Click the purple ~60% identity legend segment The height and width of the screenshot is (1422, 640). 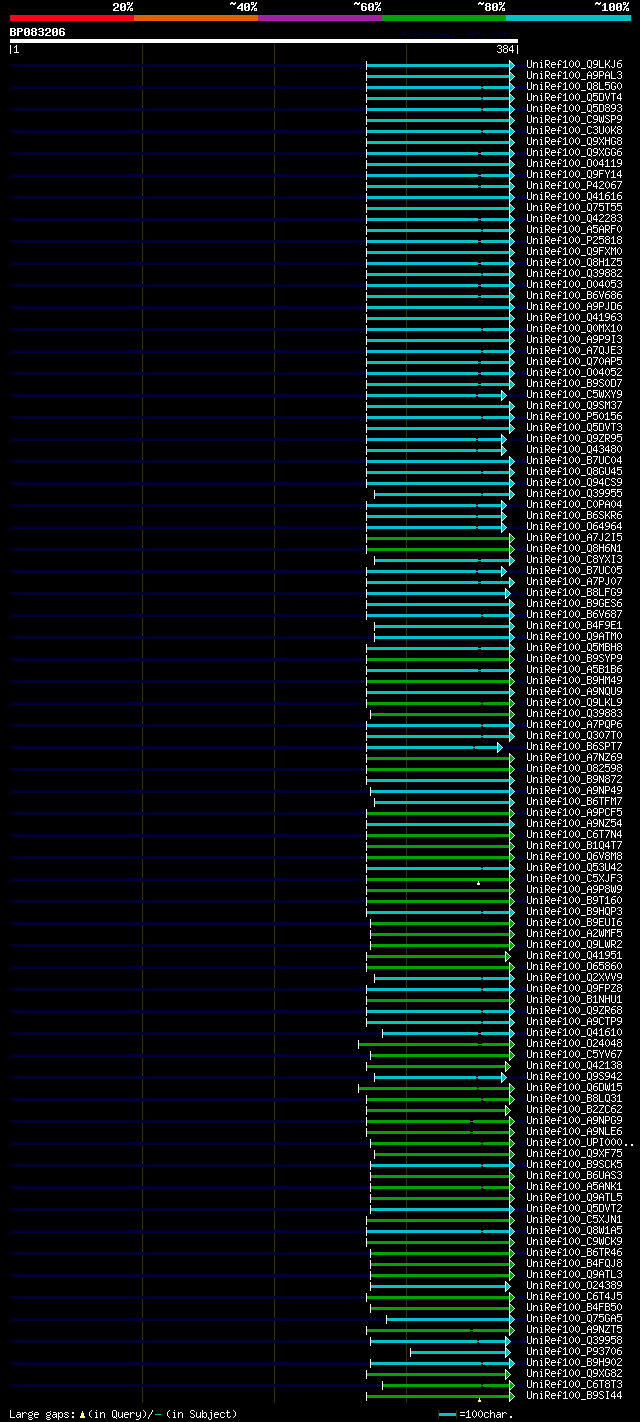point(319,17)
